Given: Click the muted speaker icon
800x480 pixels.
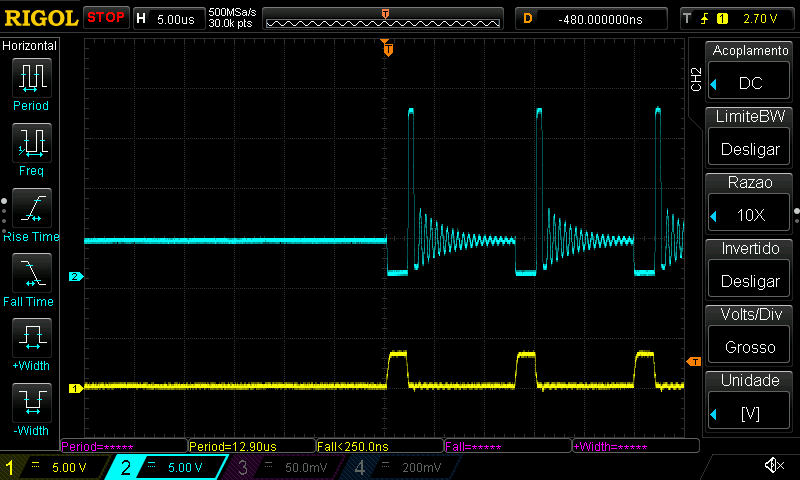Looking at the screenshot, I should click(773, 465).
